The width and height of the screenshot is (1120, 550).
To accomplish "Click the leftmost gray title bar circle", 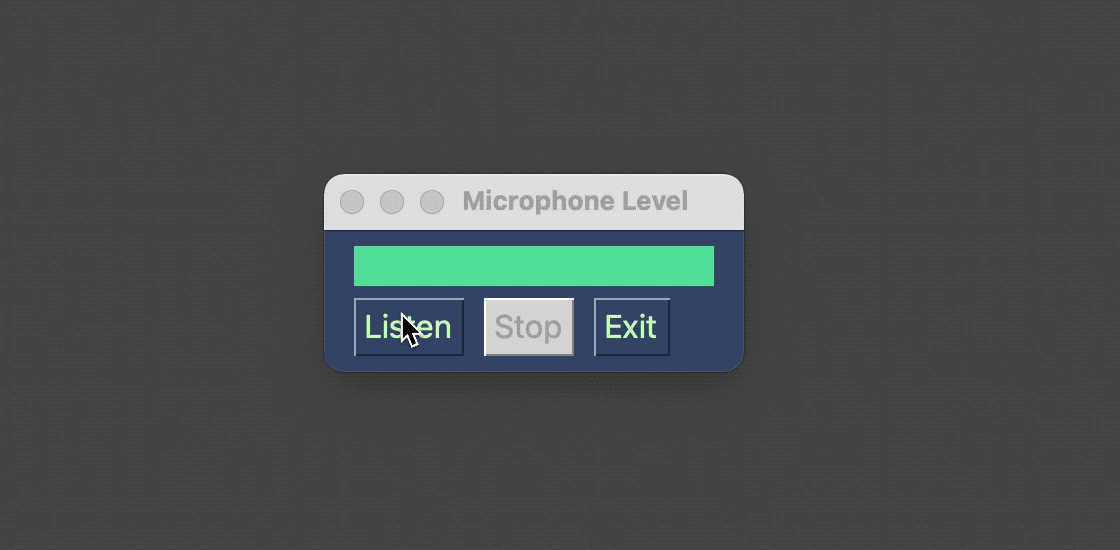I will 352,202.
